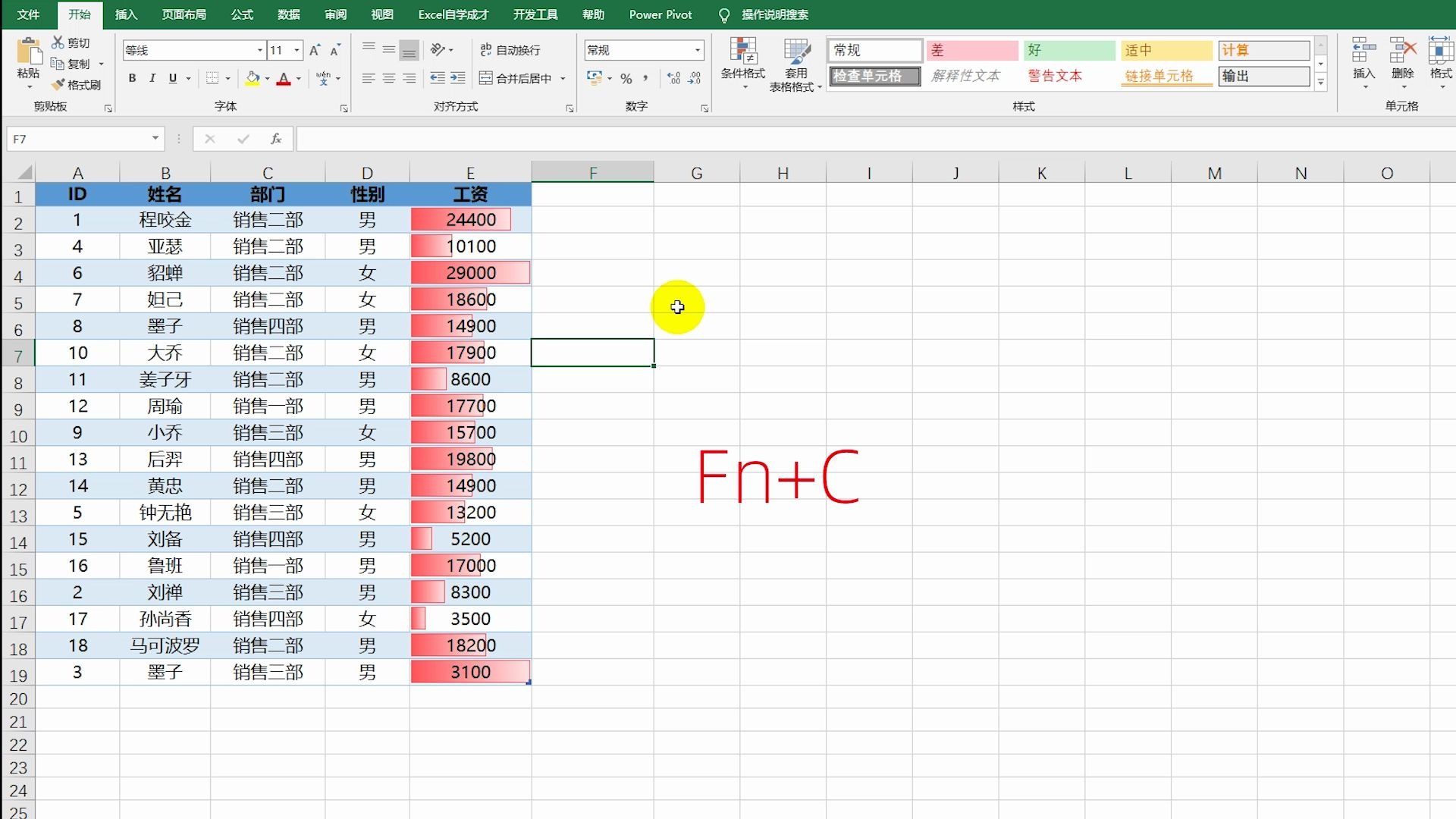This screenshot has width=1456, height=819.
Task: Switch to the 页面布局 tab
Action: tap(184, 14)
